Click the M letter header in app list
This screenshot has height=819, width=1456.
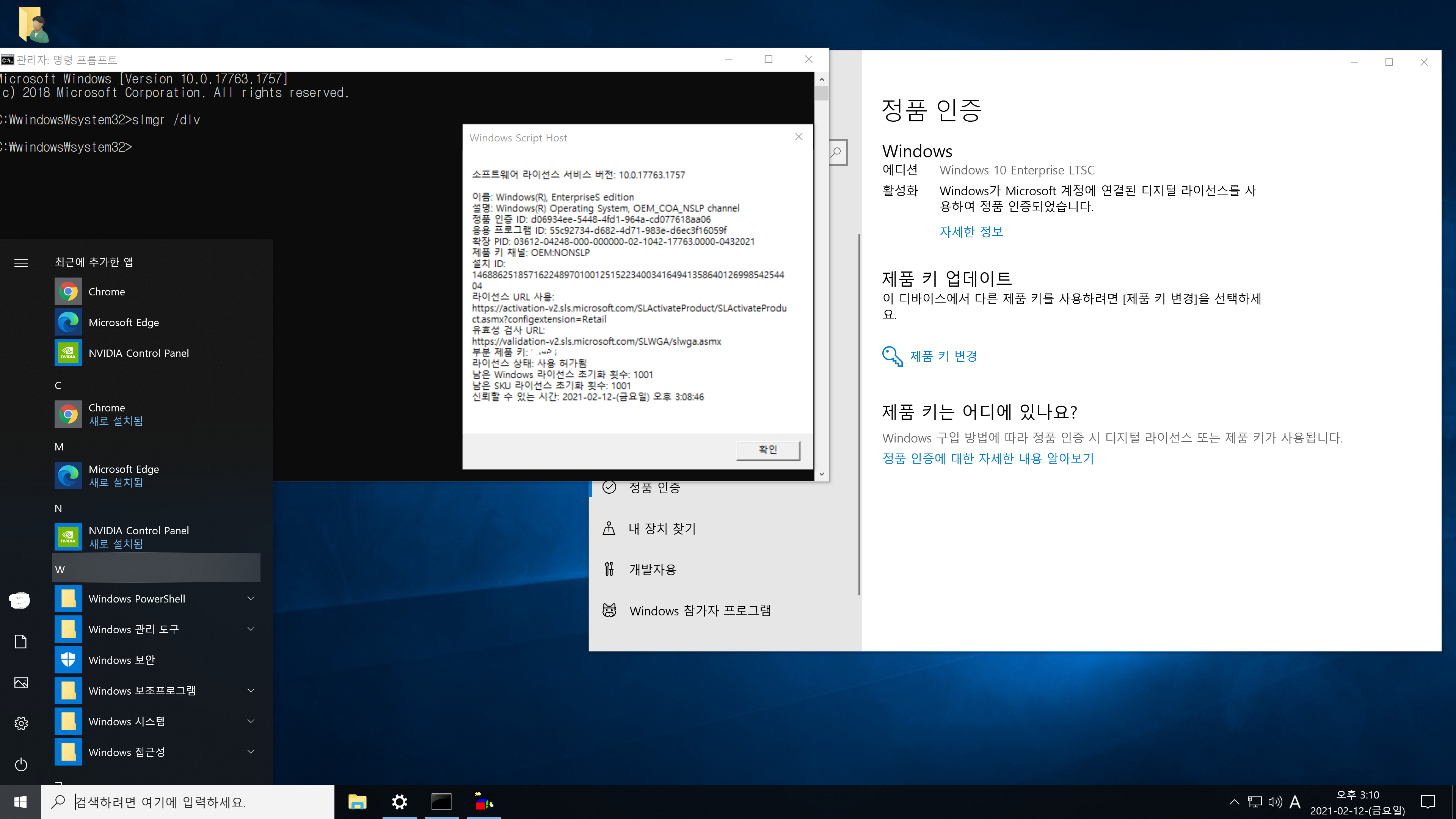click(59, 447)
